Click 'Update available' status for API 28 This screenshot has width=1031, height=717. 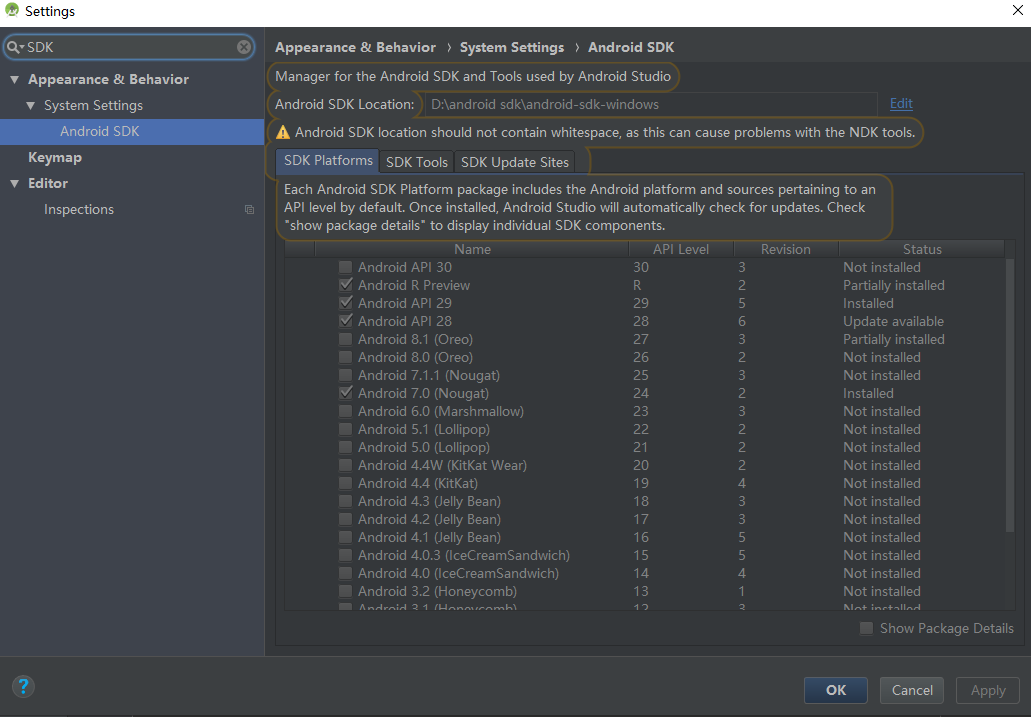[x=893, y=322]
